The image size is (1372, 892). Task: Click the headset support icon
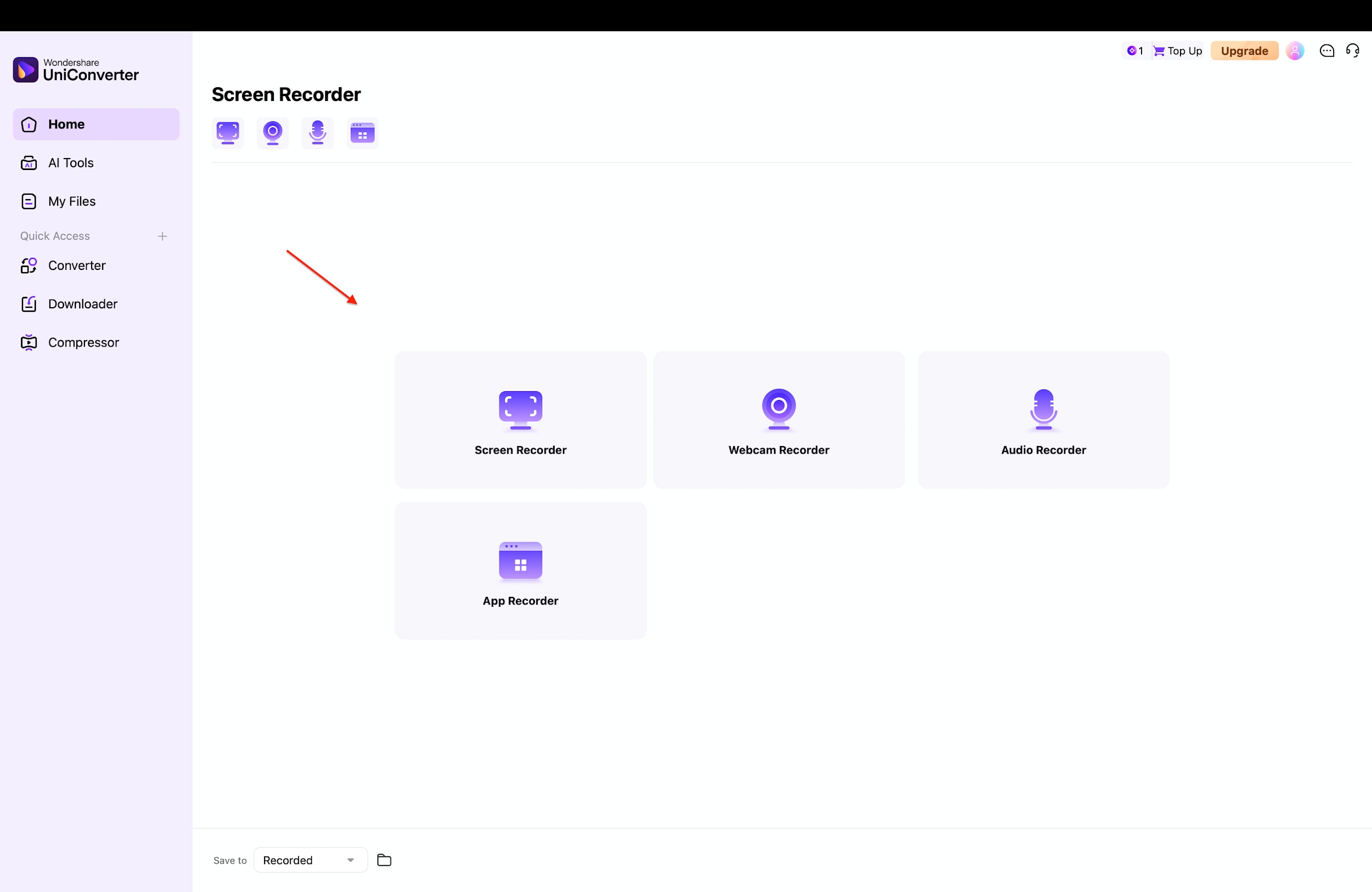(x=1353, y=50)
